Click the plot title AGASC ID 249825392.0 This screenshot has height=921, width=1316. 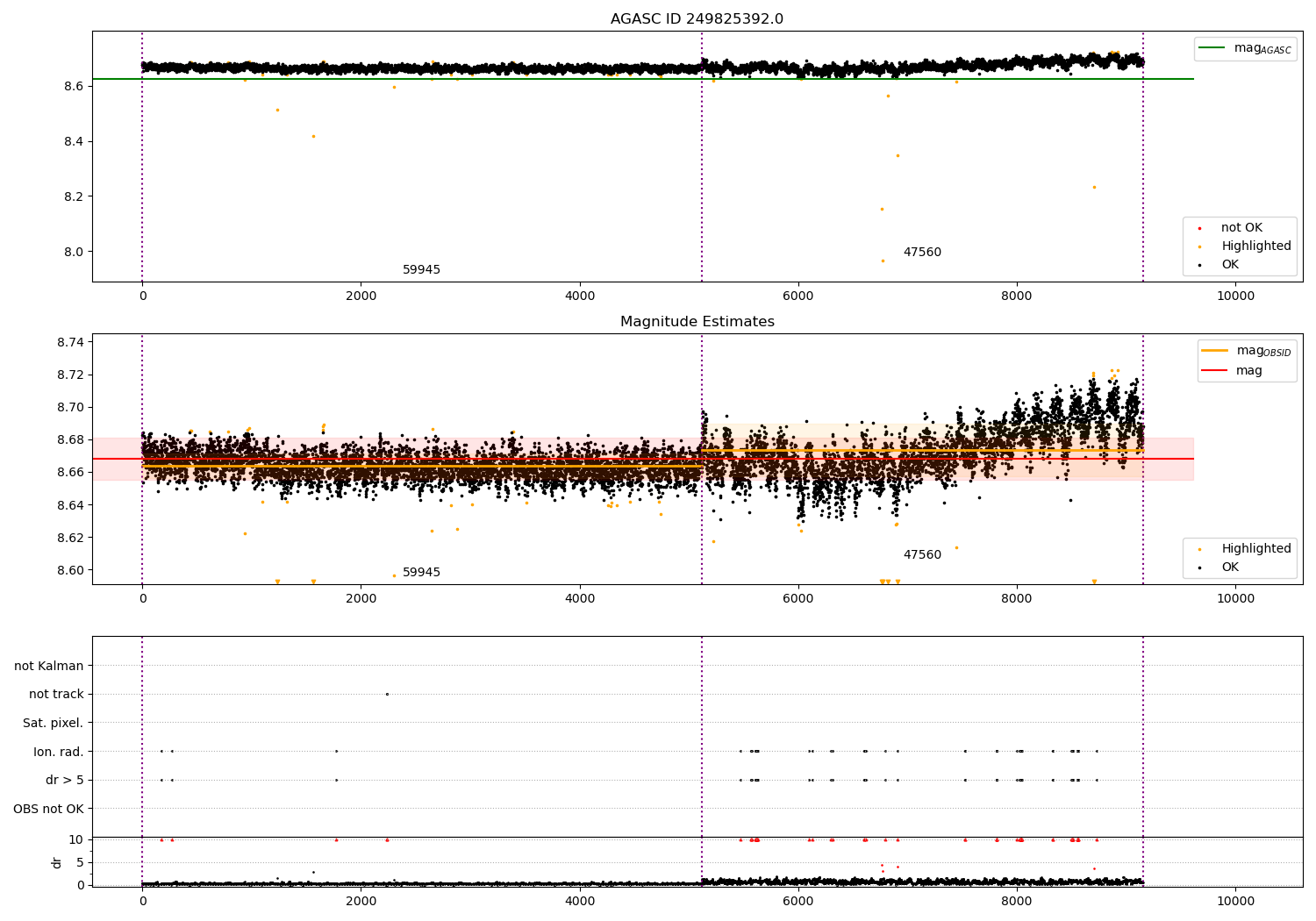point(697,19)
